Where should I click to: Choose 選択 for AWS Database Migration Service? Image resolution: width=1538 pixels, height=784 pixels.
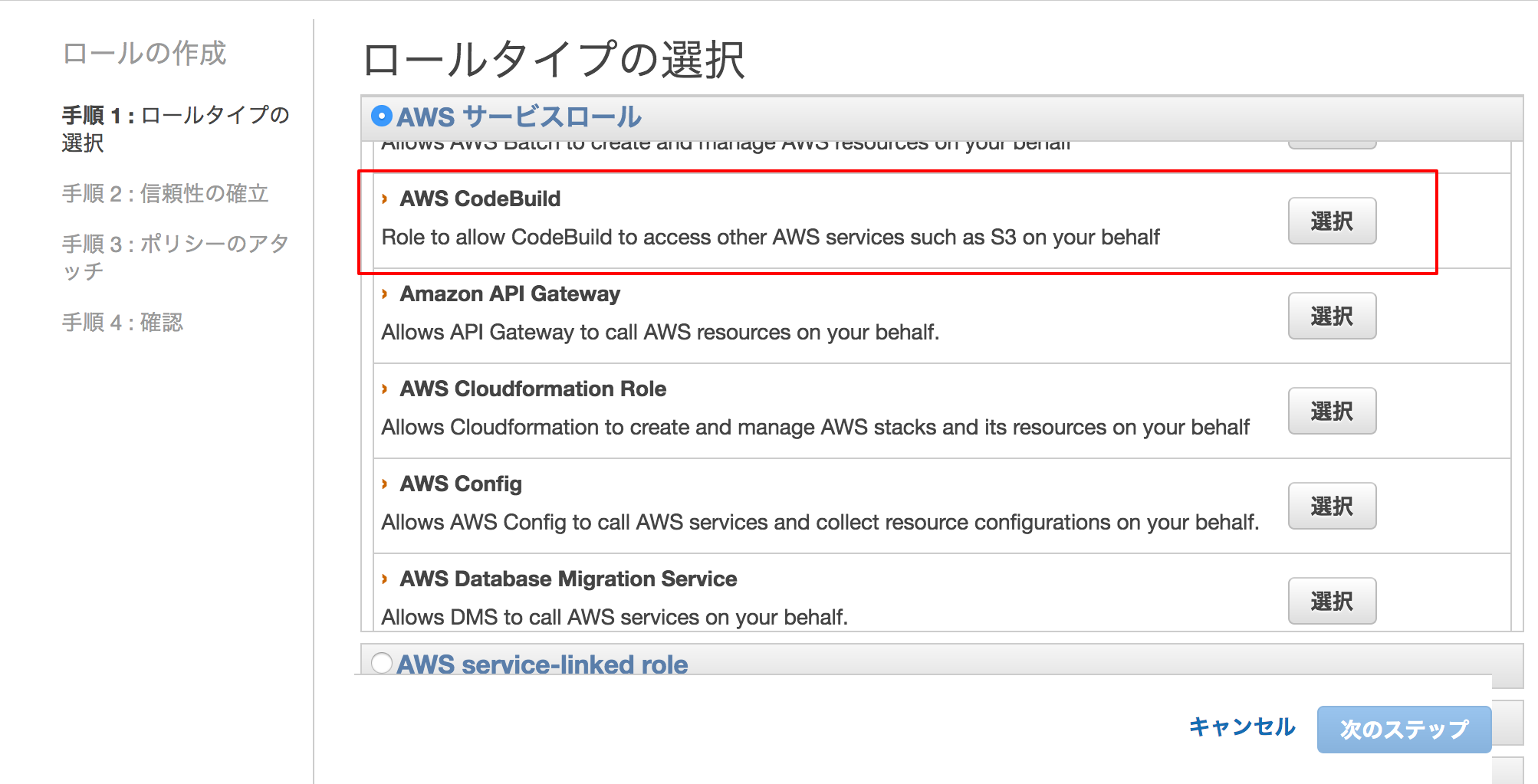coord(1332,601)
